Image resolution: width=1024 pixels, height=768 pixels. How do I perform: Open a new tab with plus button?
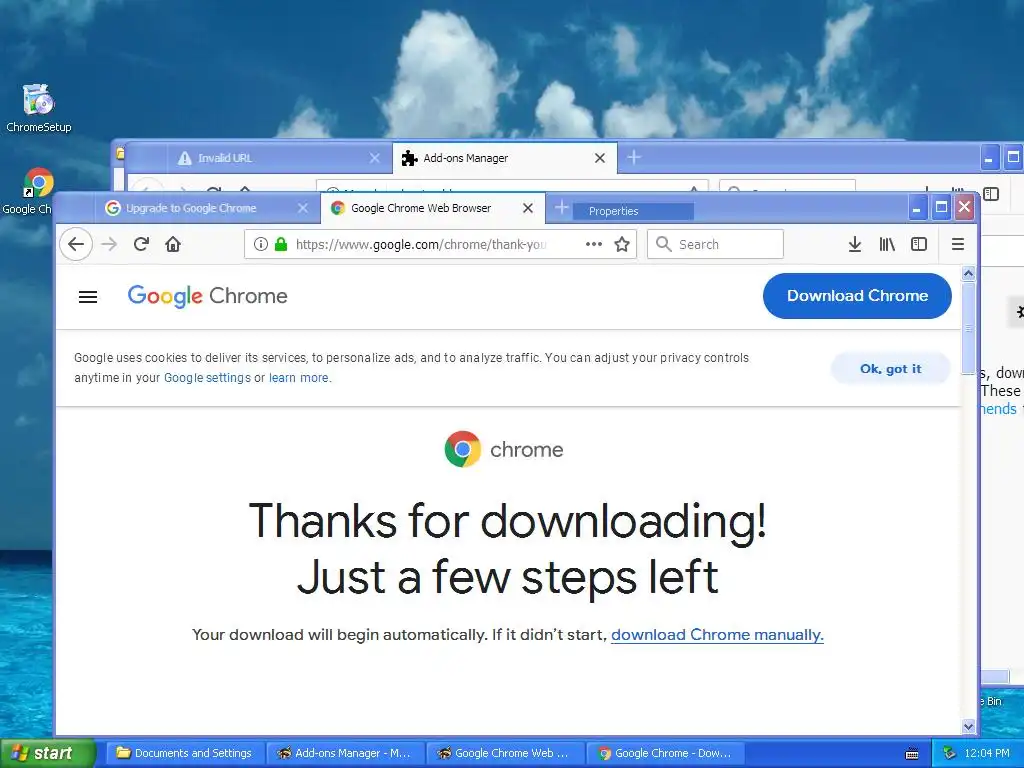click(x=561, y=208)
